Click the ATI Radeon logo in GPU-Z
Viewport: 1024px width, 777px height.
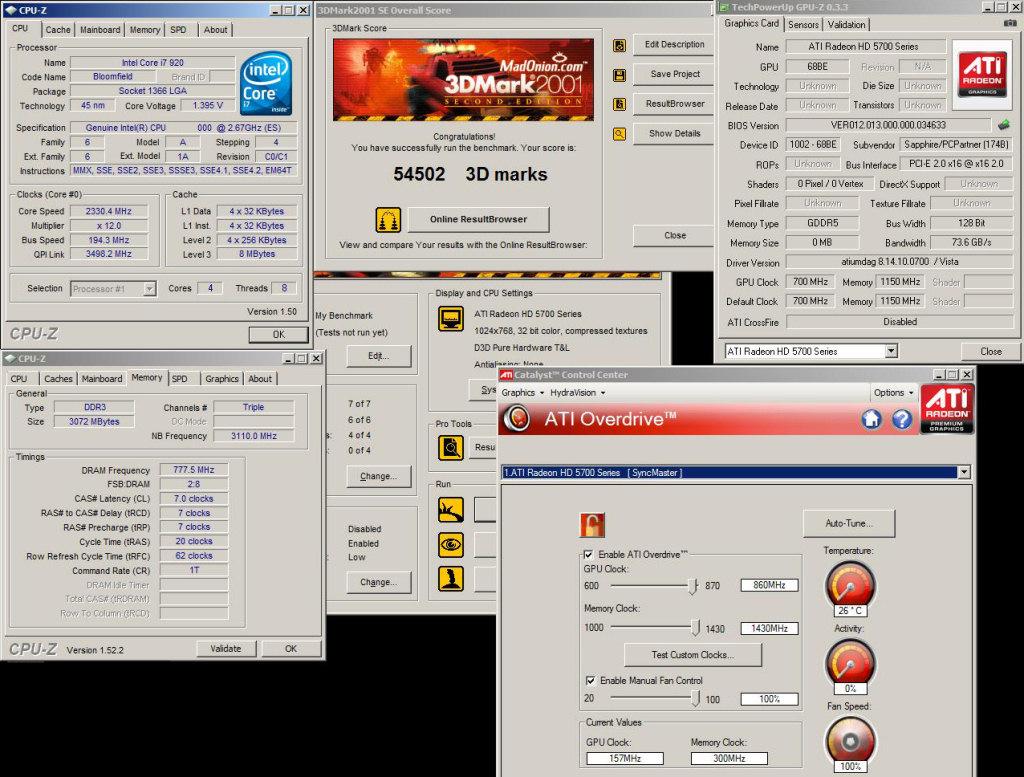point(982,74)
